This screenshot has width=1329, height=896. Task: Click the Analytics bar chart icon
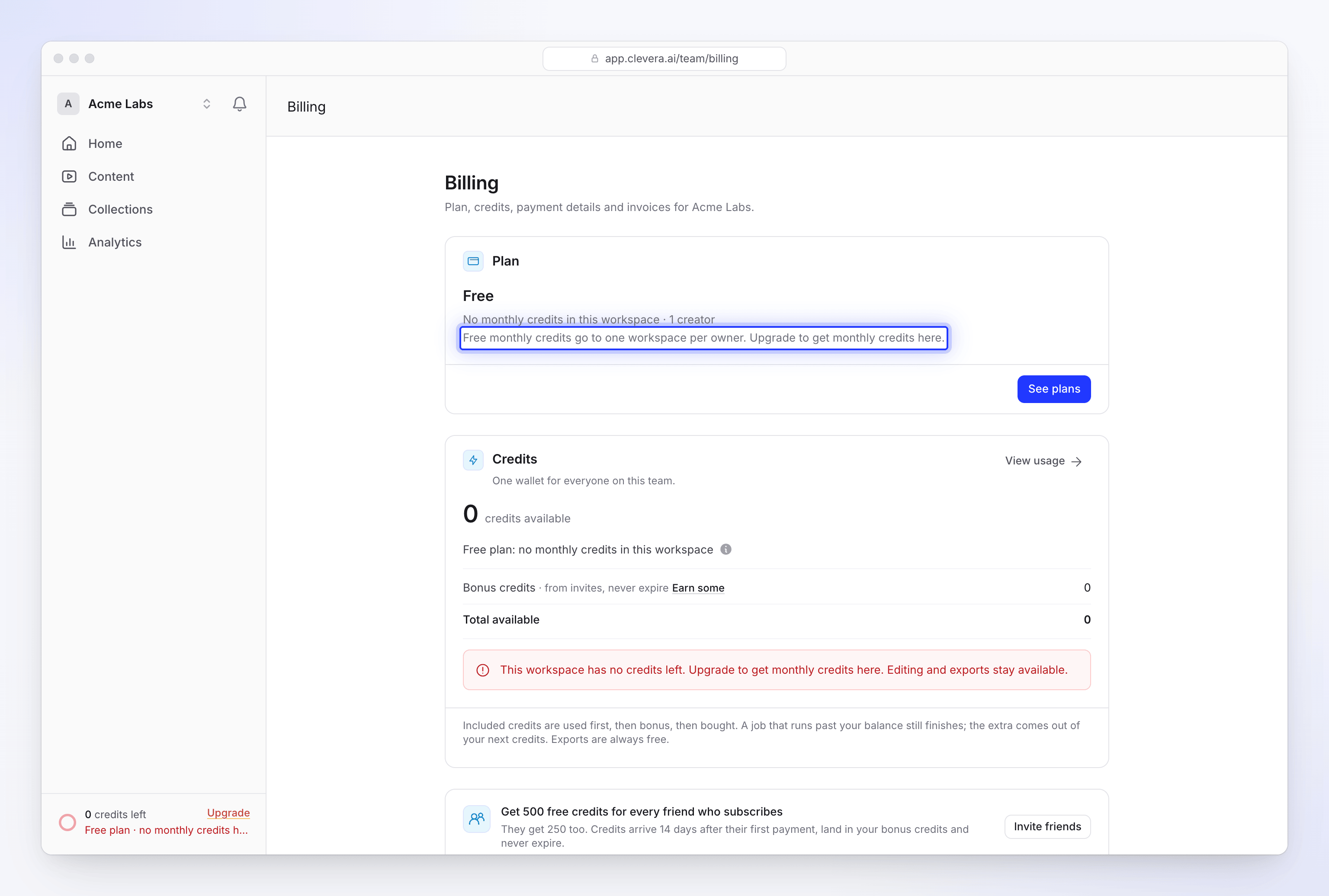pyautogui.click(x=69, y=242)
